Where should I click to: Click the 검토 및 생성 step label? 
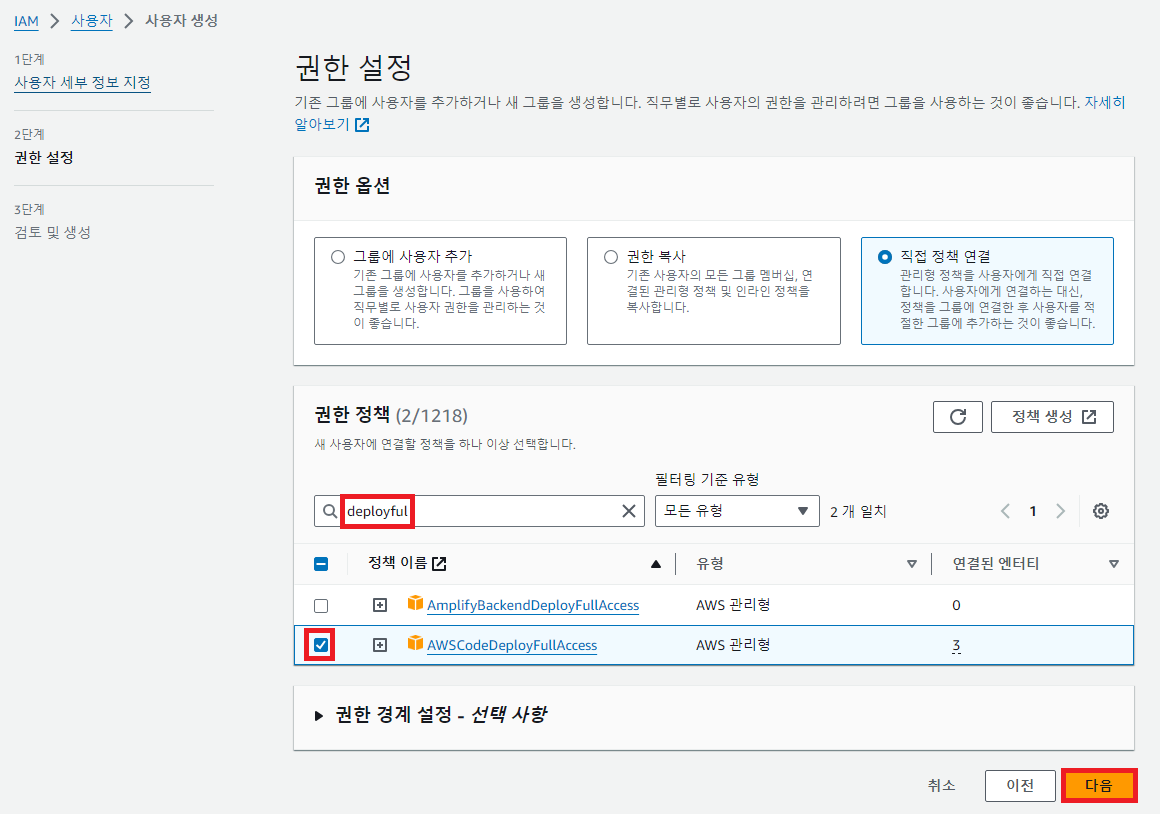coord(53,233)
